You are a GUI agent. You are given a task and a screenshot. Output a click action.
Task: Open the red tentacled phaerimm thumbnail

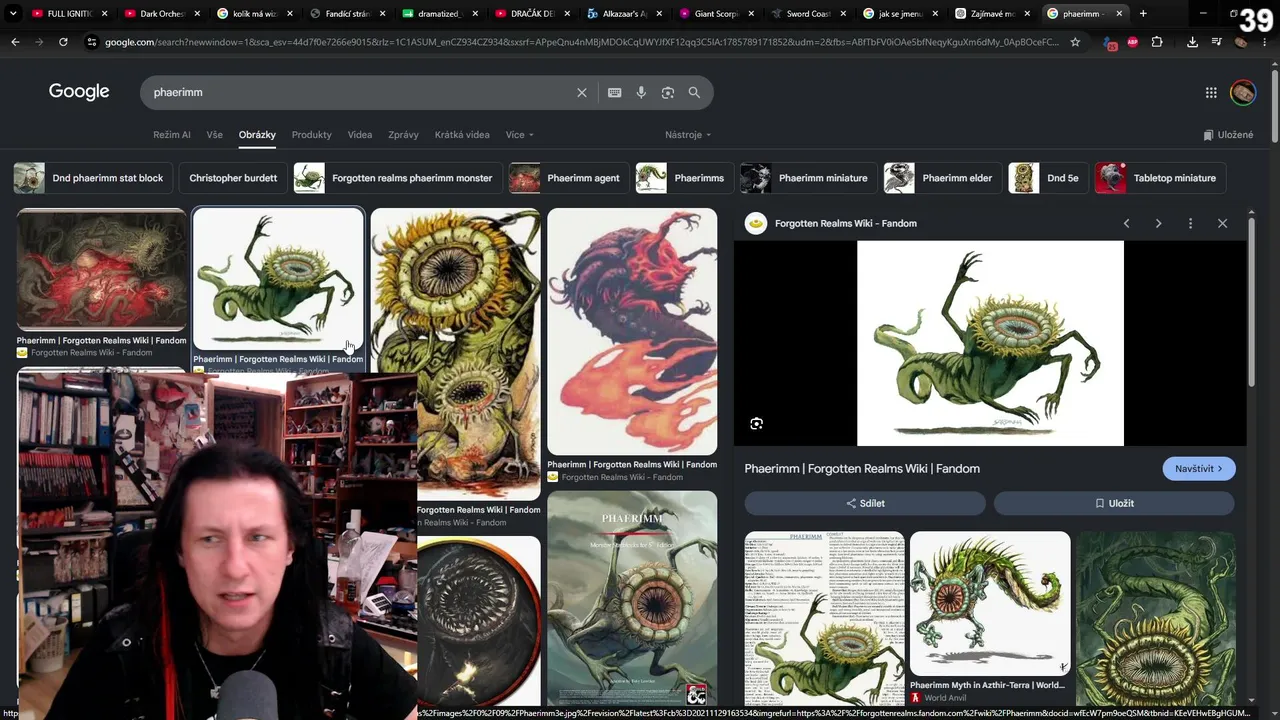(101, 269)
